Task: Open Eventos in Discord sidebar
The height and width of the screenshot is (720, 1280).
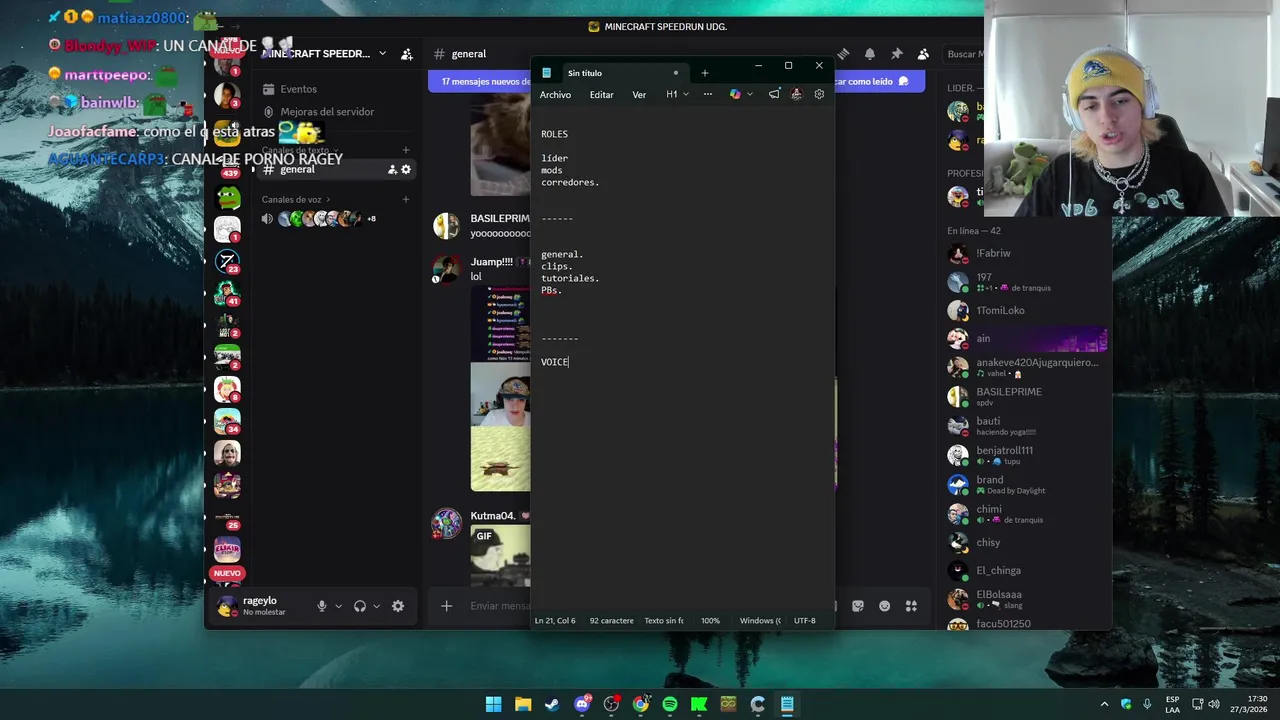Action: [x=298, y=89]
